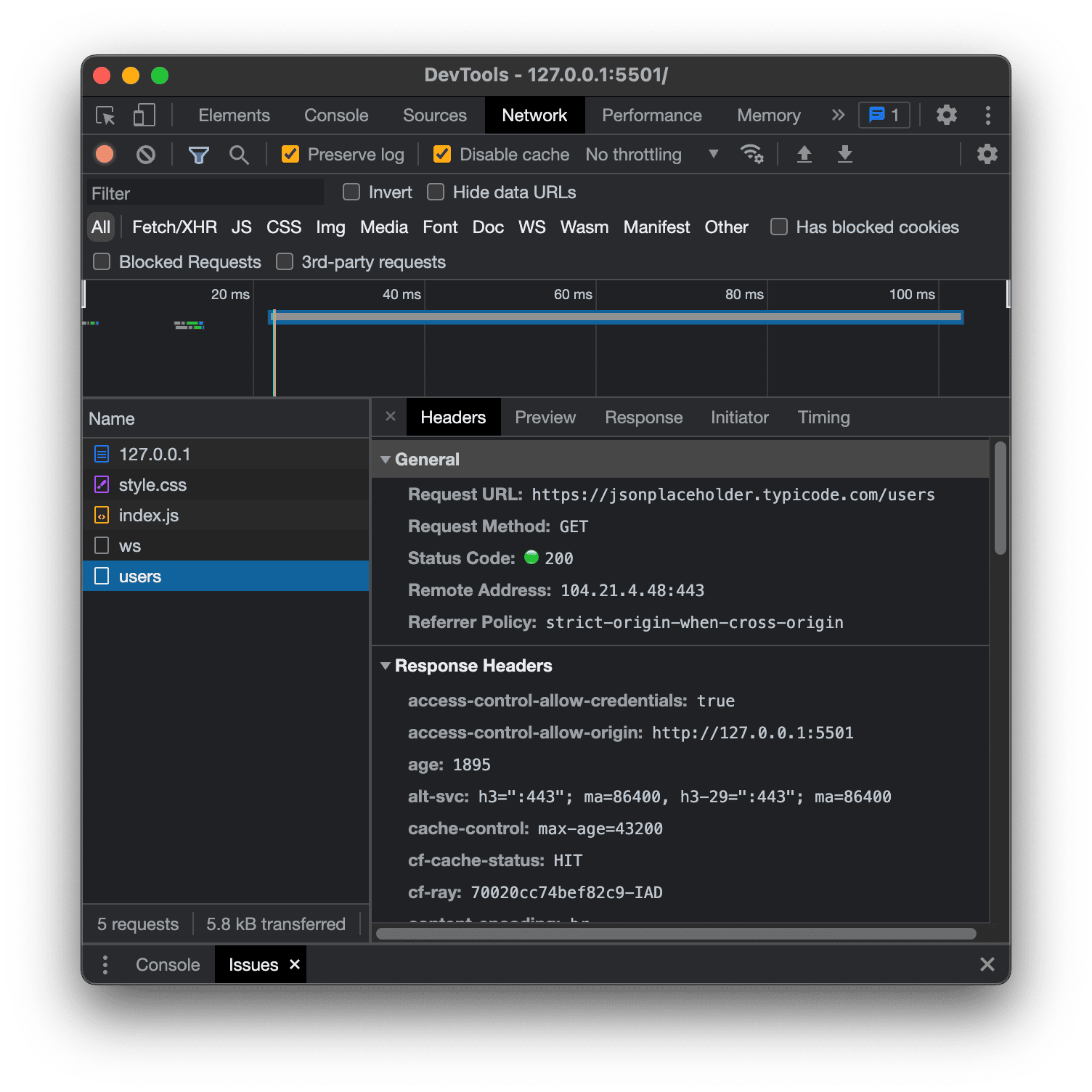Click the Filter text field

pyautogui.click(x=205, y=193)
